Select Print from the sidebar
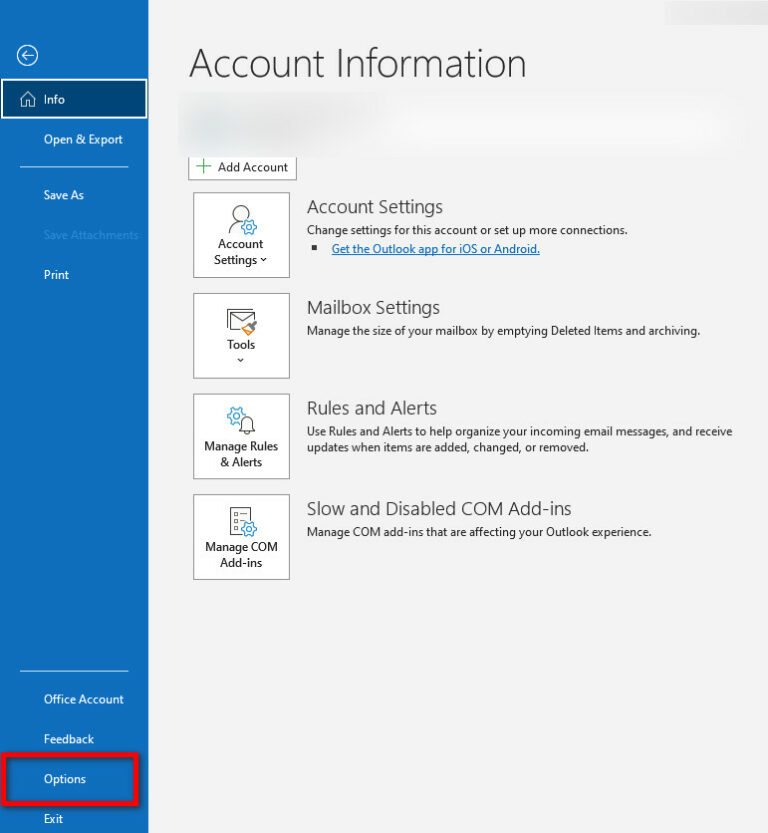This screenshot has height=833, width=768. pyautogui.click(x=56, y=275)
